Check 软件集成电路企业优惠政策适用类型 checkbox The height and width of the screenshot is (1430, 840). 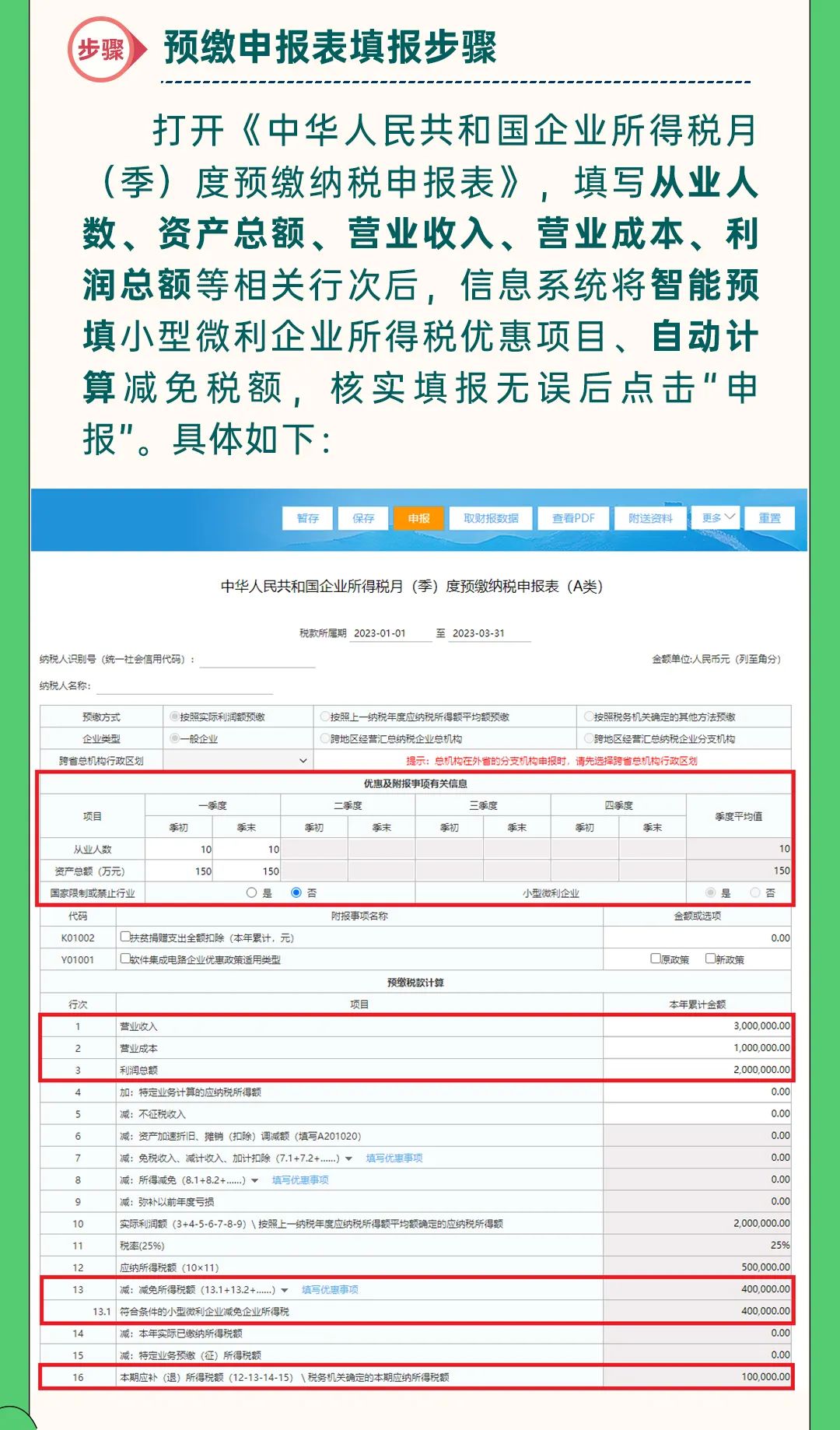coord(124,959)
